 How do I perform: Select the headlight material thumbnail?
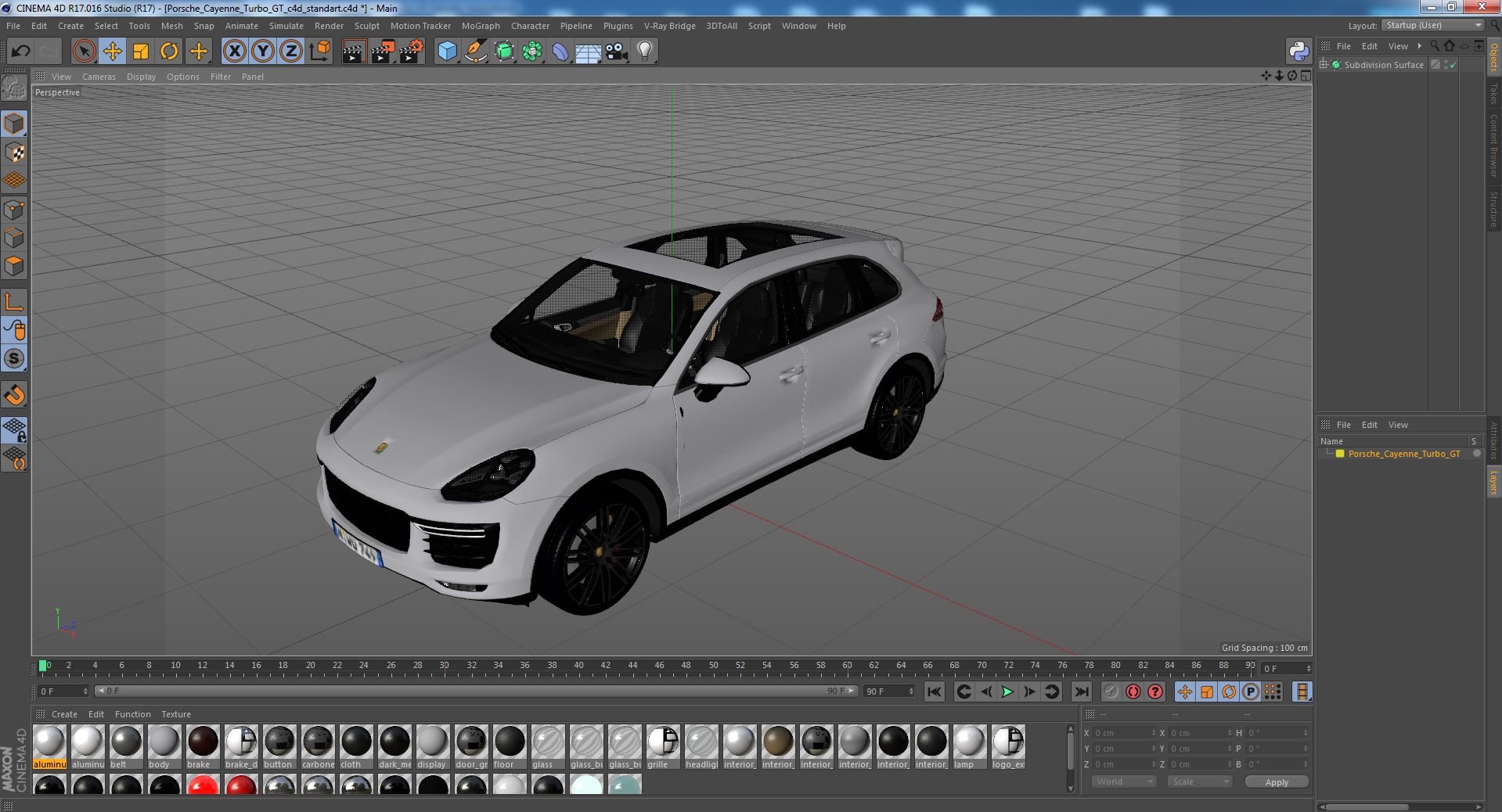click(701, 747)
